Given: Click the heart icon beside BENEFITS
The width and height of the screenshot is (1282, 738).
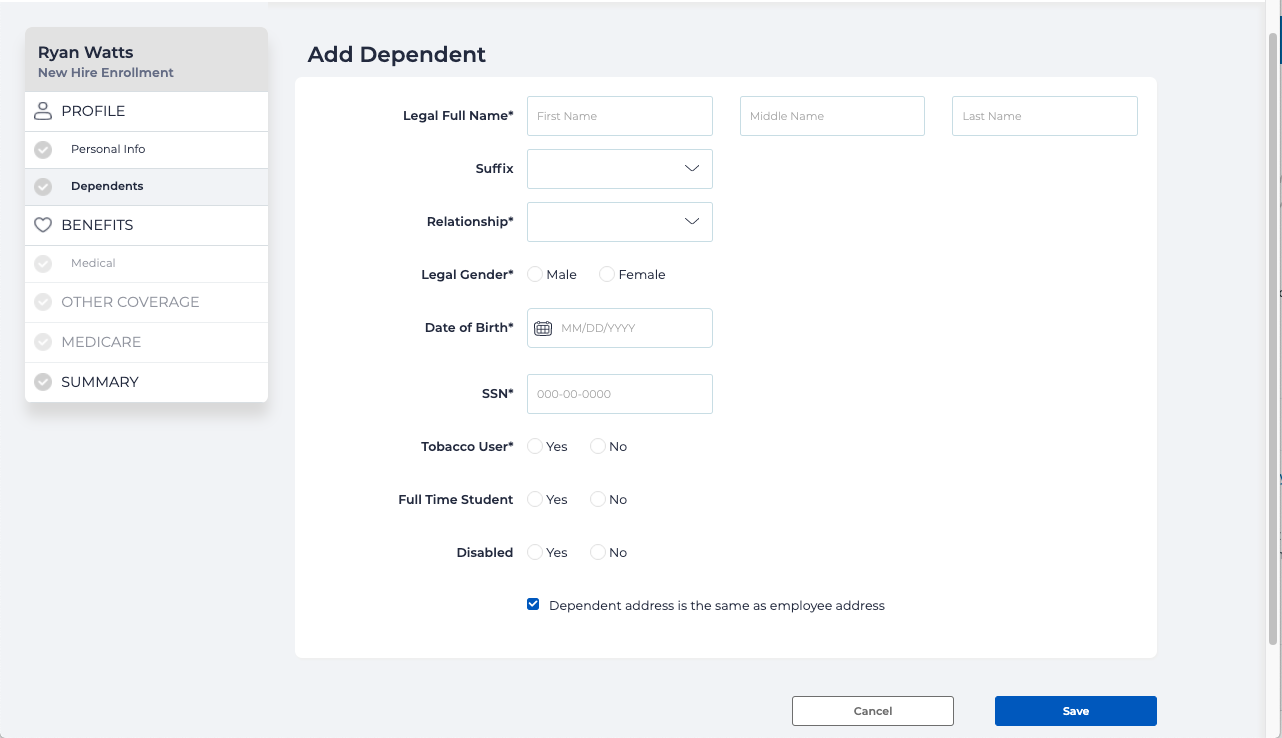Looking at the screenshot, I should coord(43,224).
